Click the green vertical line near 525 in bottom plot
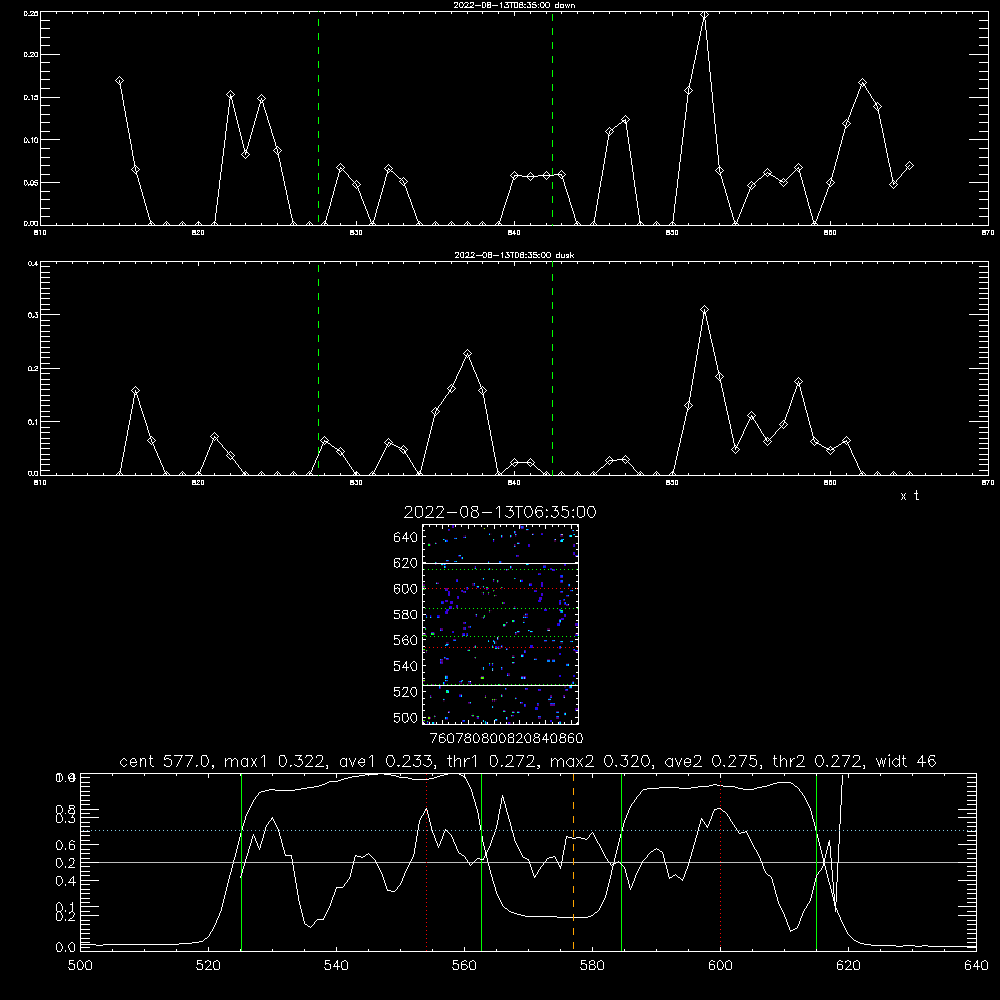Image resolution: width=1000 pixels, height=1000 pixels. pyautogui.click(x=241, y=862)
